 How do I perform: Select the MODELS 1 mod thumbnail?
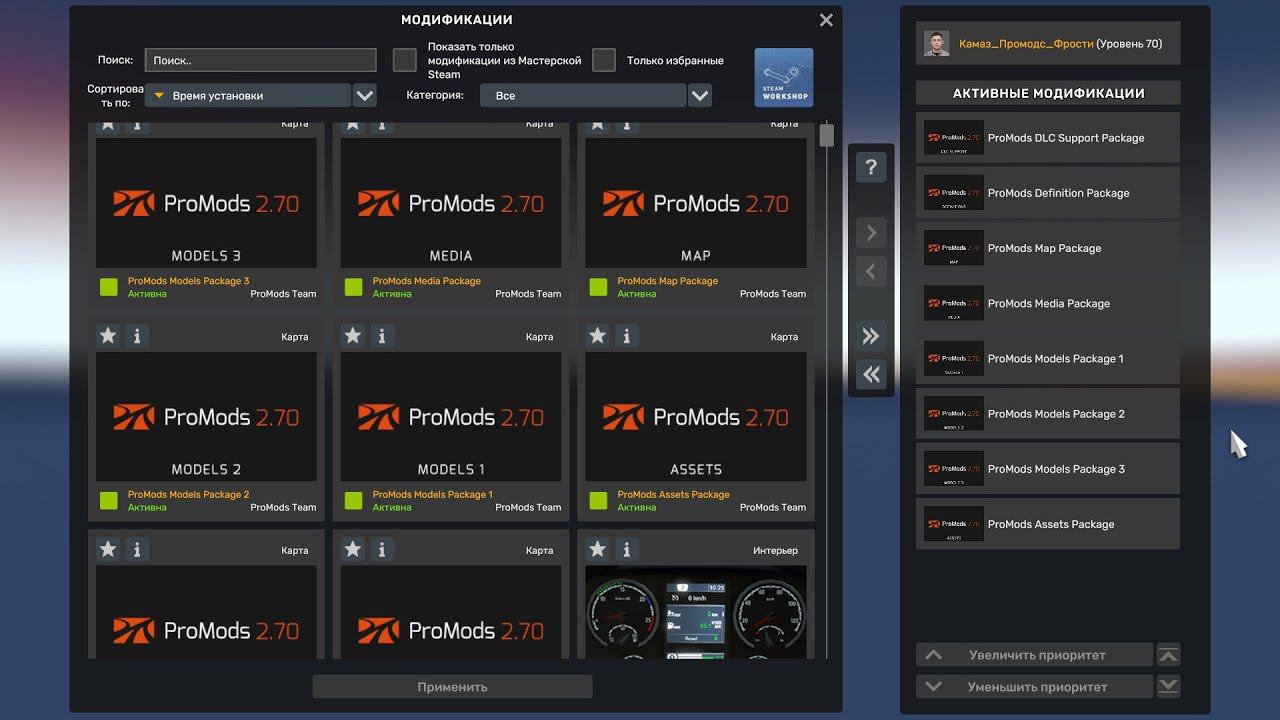(x=451, y=417)
